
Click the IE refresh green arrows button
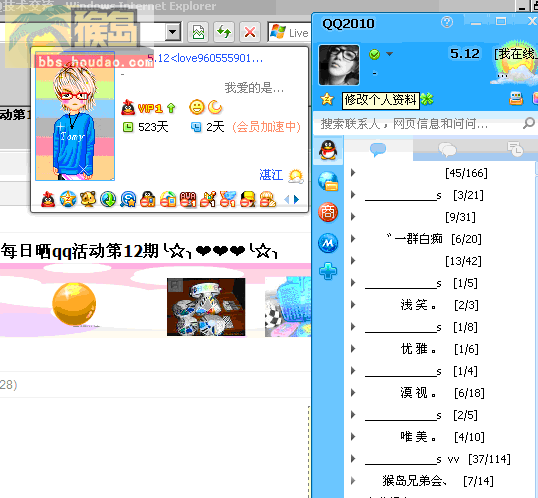(224, 33)
